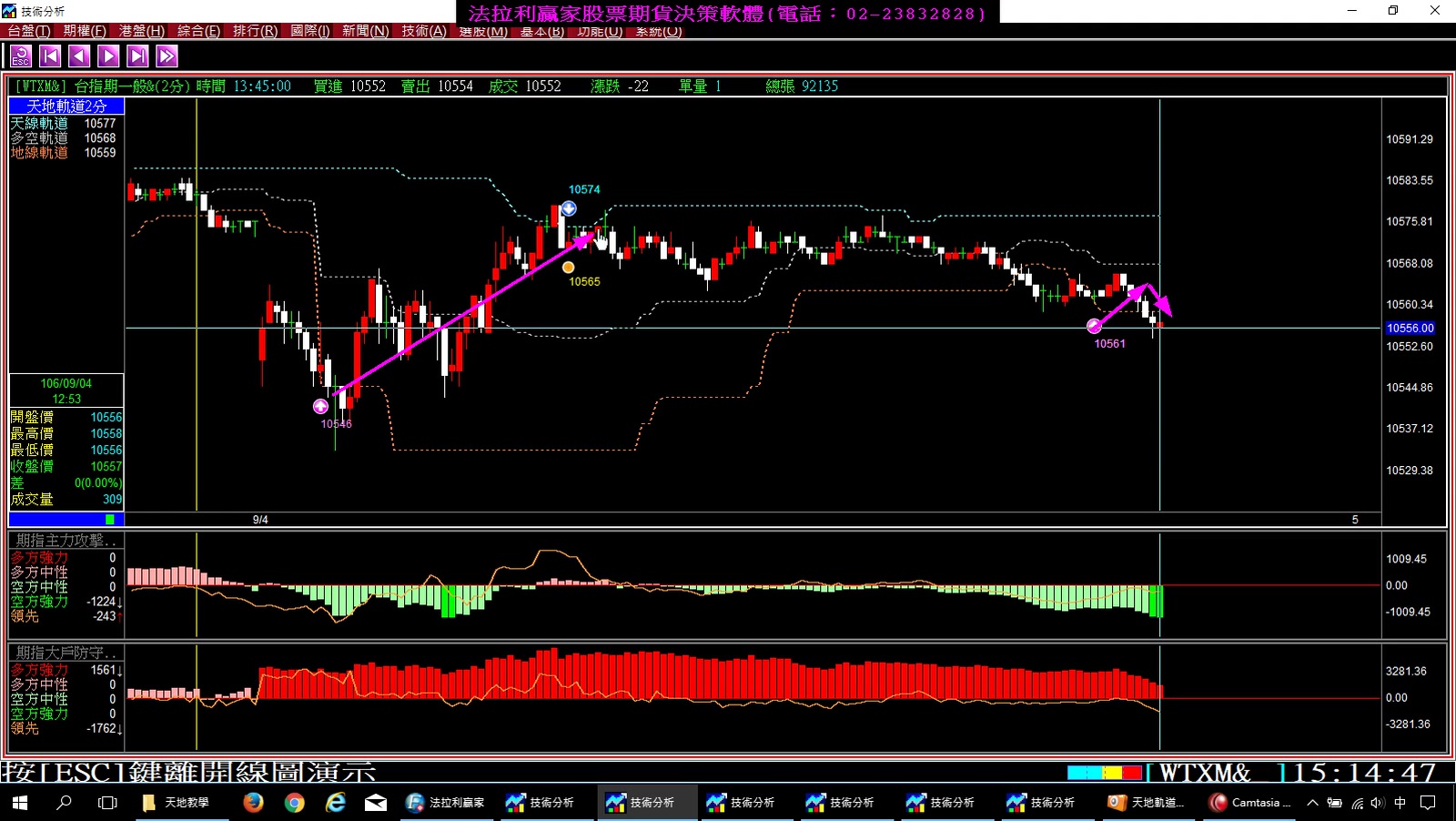Click the fast-forward double arrow icon

(x=167, y=56)
